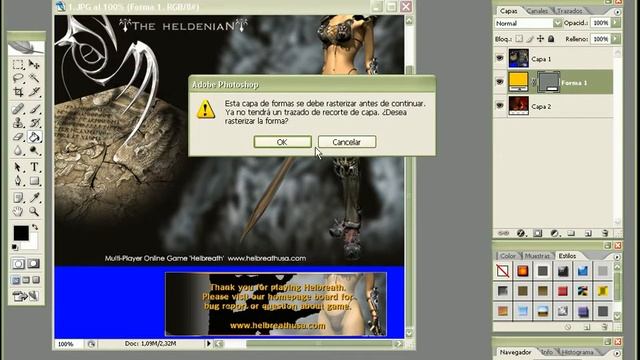The height and width of the screenshot is (360, 640).
Task: Reset default foreground and background colors
Action: 15,247
